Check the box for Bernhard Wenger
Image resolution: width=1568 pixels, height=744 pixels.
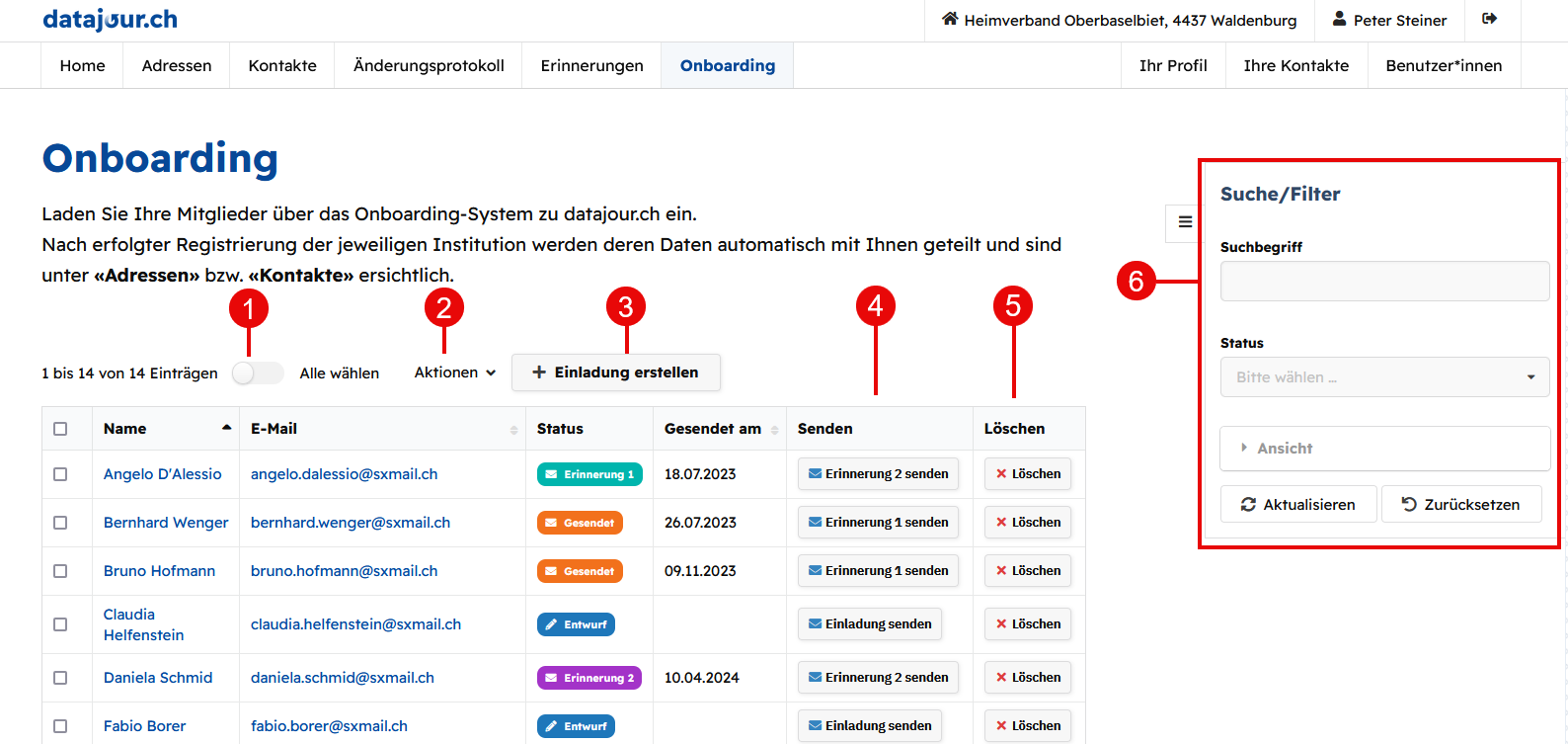tap(60, 523)
